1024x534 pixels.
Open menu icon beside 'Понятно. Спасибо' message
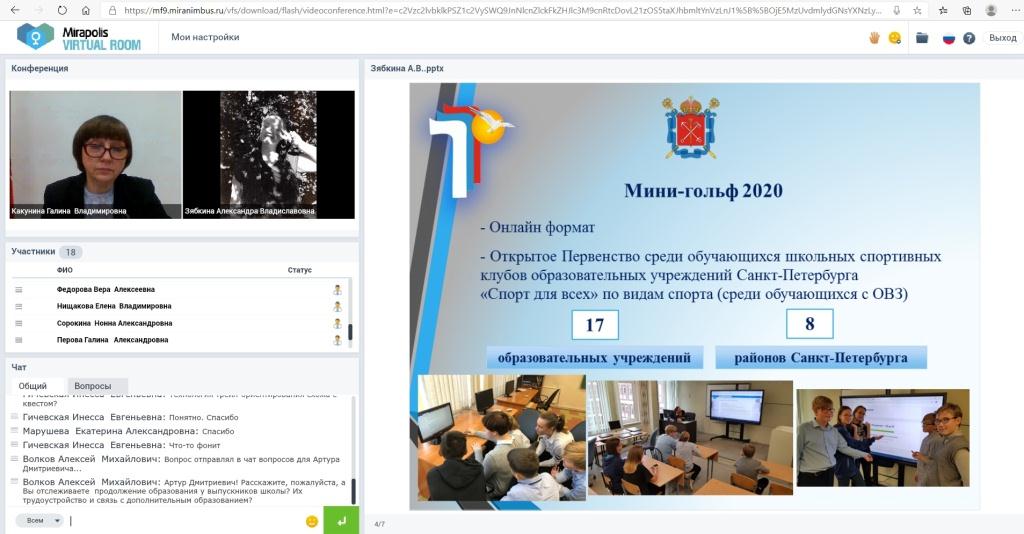pos(14,416)
